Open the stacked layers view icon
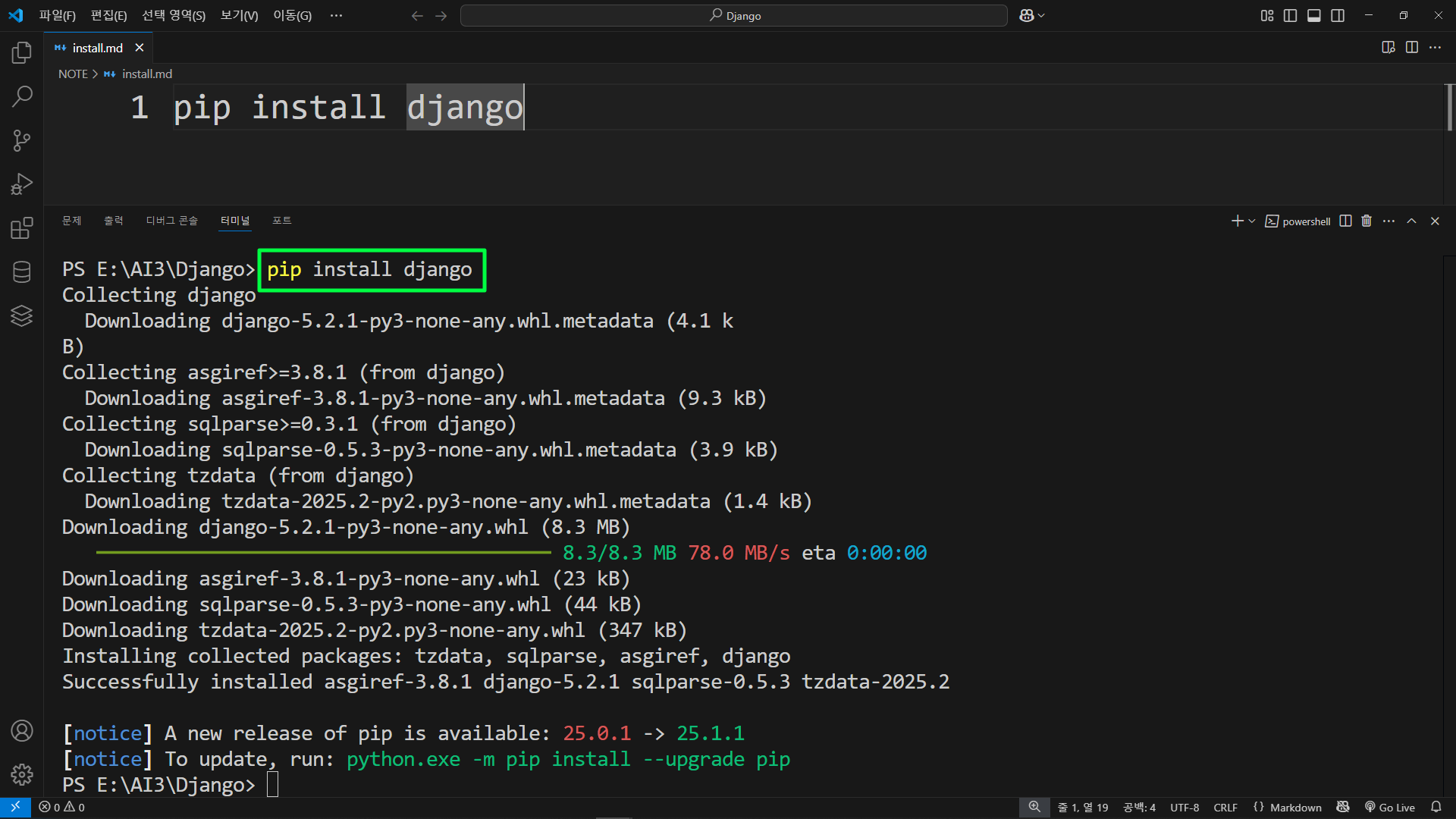The width and height of the screenshot is (1456, 819). tap(22, 316)
